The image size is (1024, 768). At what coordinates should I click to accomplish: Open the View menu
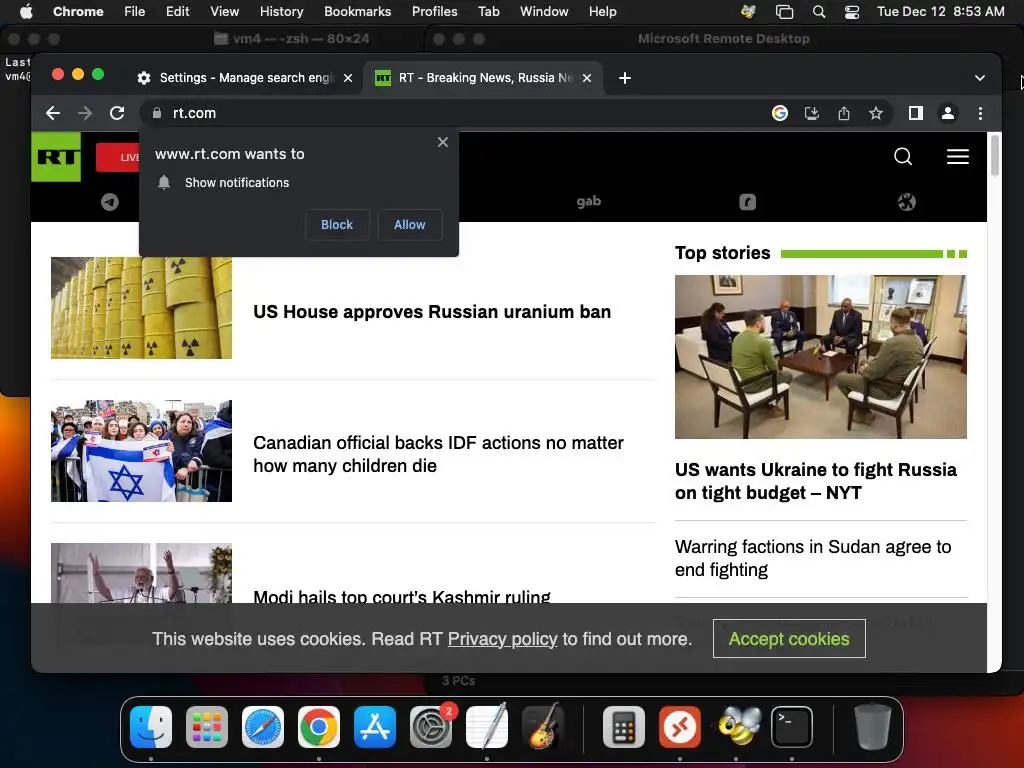pyautogui.click(x=224, y=11)
